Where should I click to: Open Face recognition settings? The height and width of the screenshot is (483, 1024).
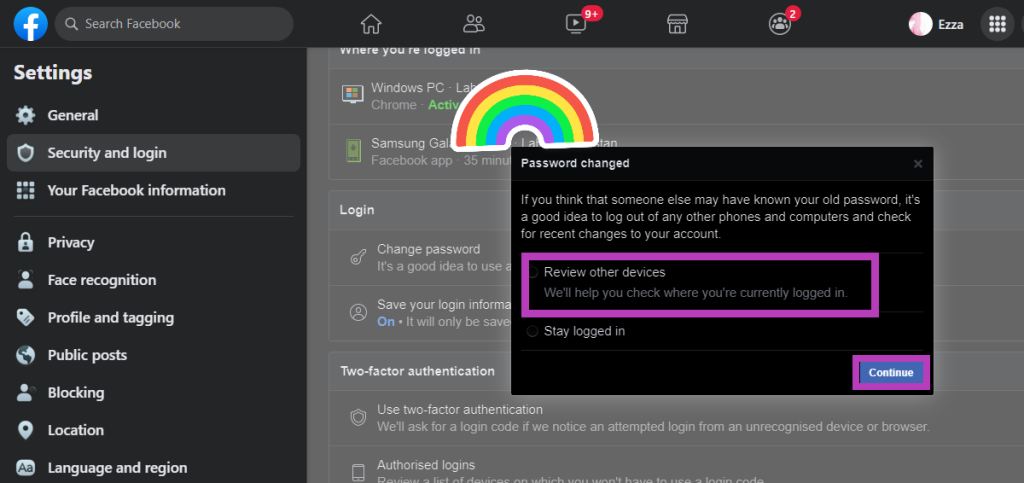click(153, 280)
